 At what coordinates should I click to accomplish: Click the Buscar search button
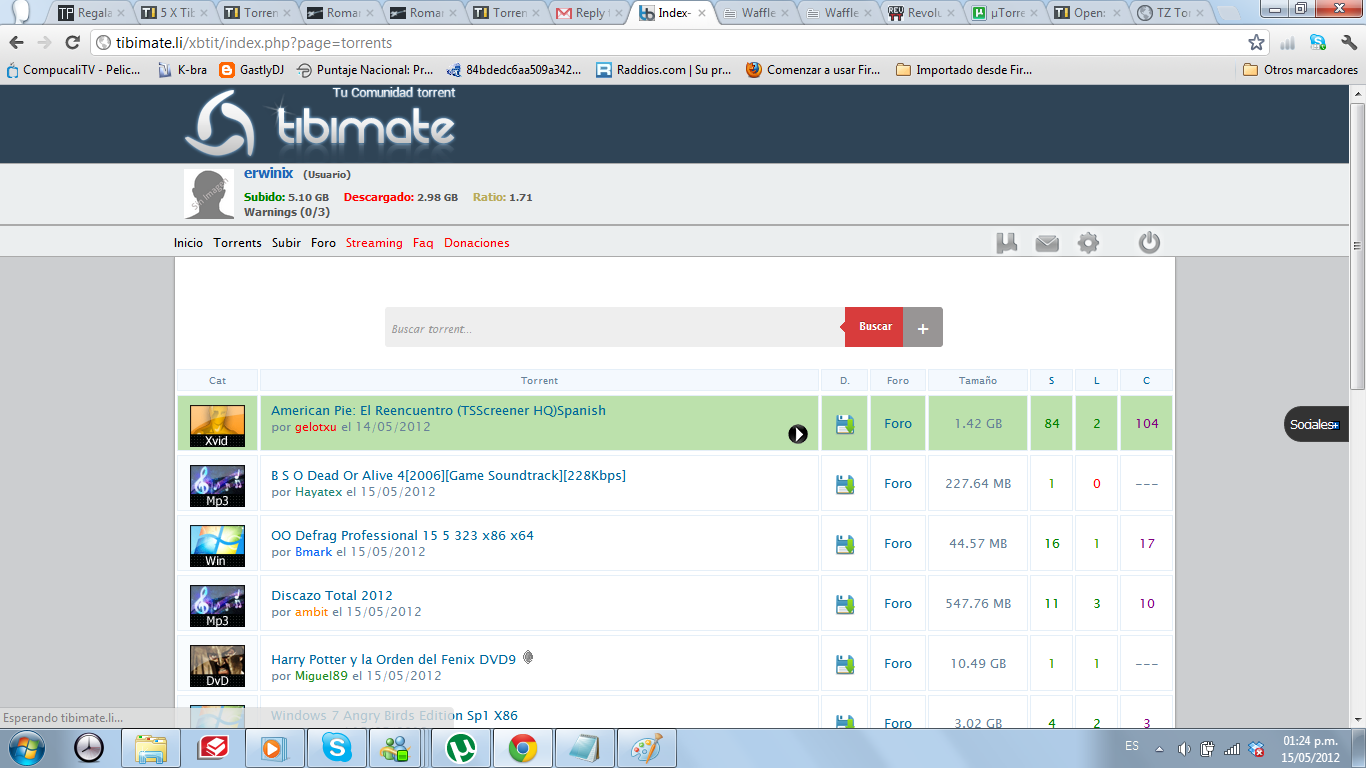874,327
